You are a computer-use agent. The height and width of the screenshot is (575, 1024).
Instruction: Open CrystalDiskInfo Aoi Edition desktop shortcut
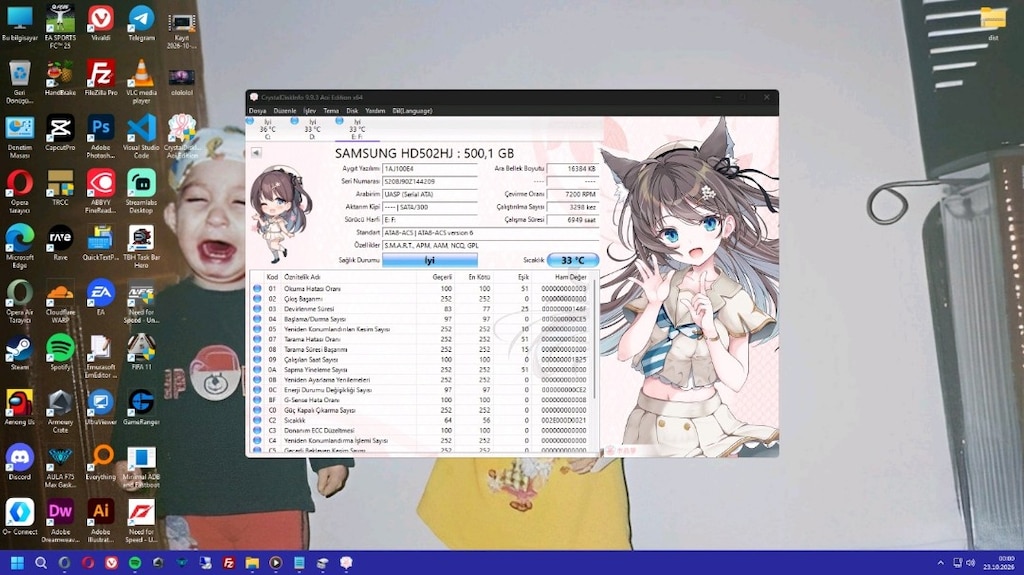(182, 137)
